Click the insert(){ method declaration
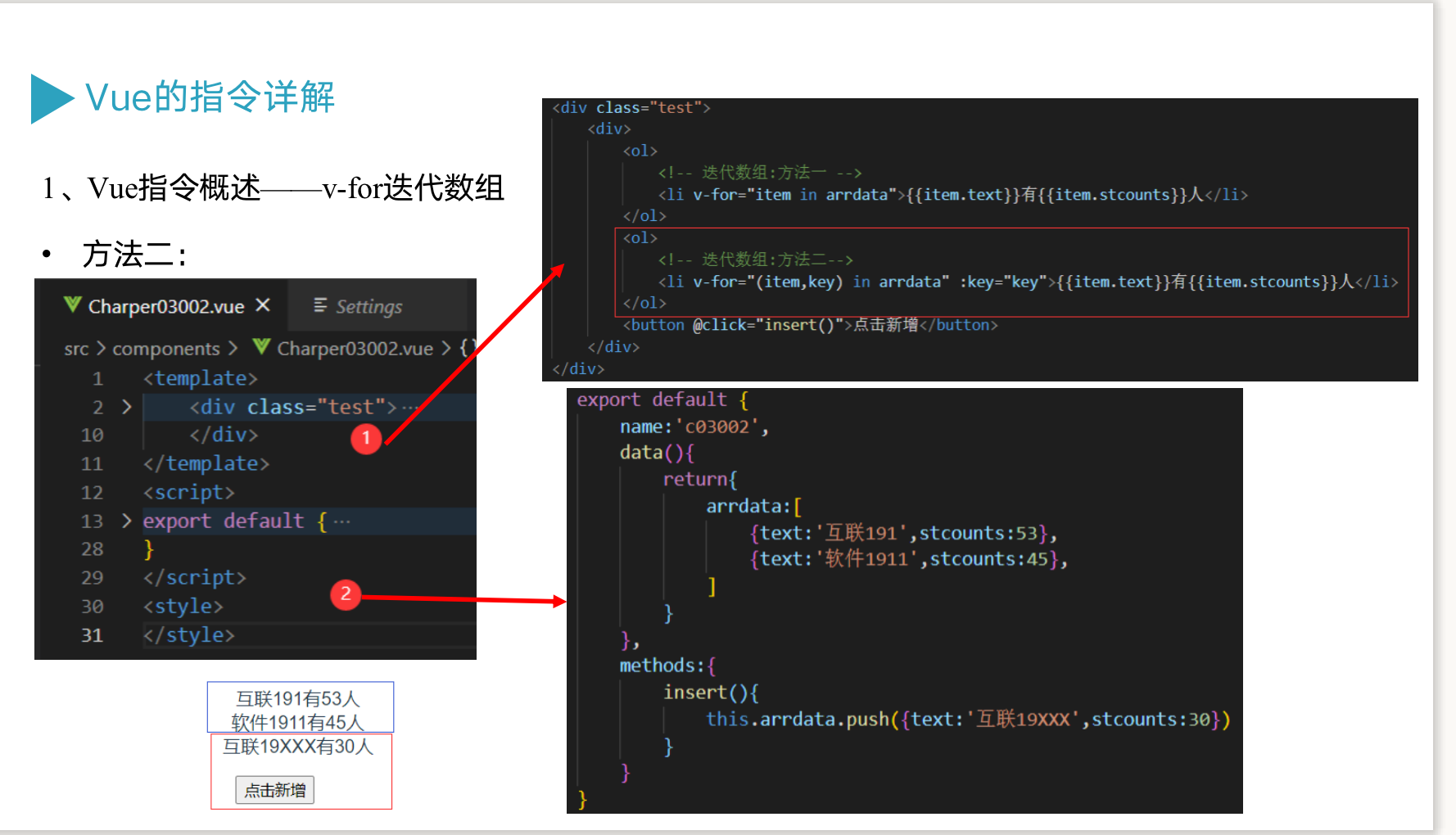 click(x=712, y=692)
